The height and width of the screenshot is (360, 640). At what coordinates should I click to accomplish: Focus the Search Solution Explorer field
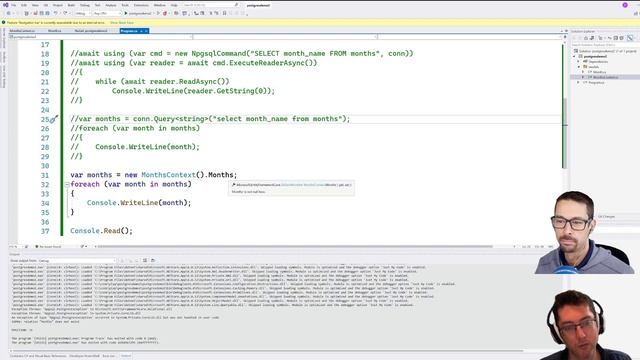point(605,45)
